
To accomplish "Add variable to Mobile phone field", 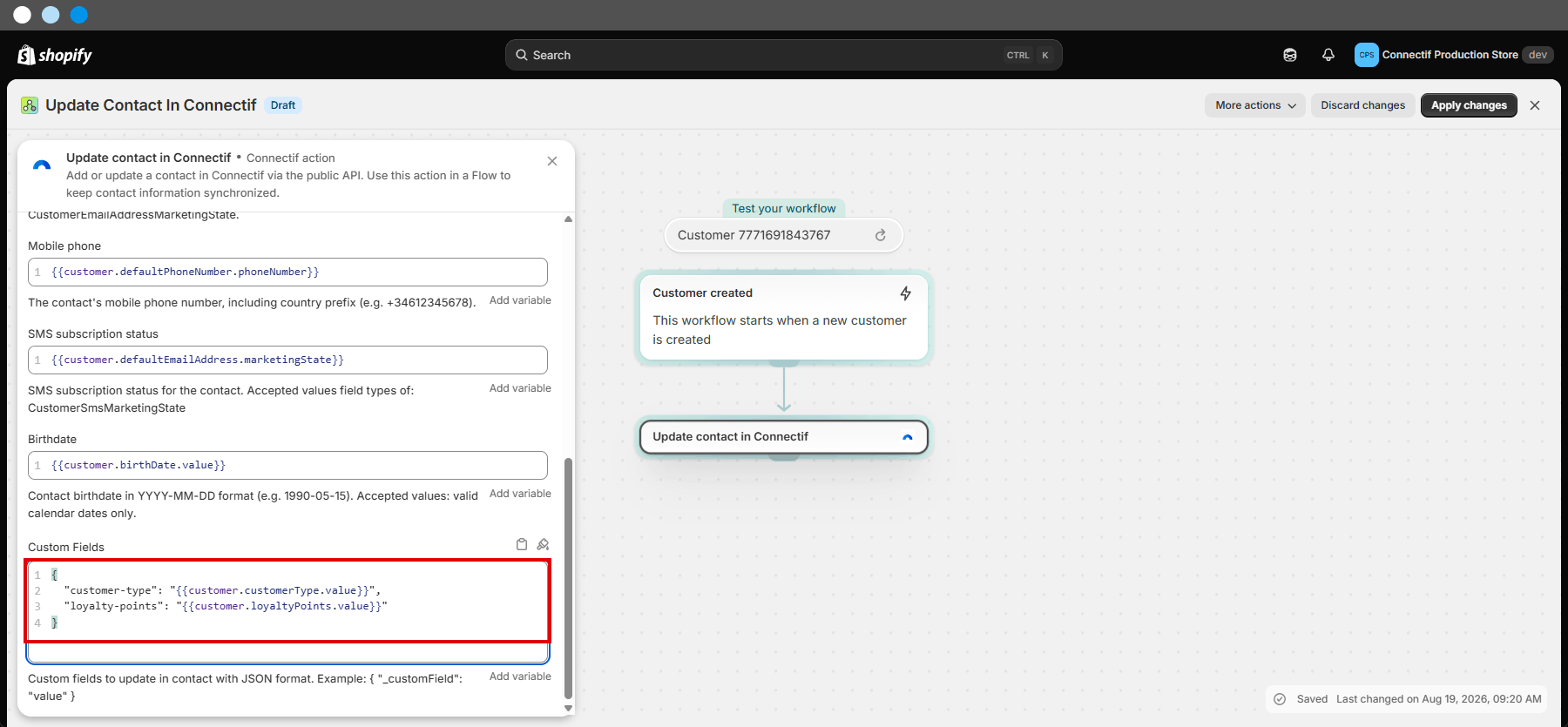I will (520, 300).
